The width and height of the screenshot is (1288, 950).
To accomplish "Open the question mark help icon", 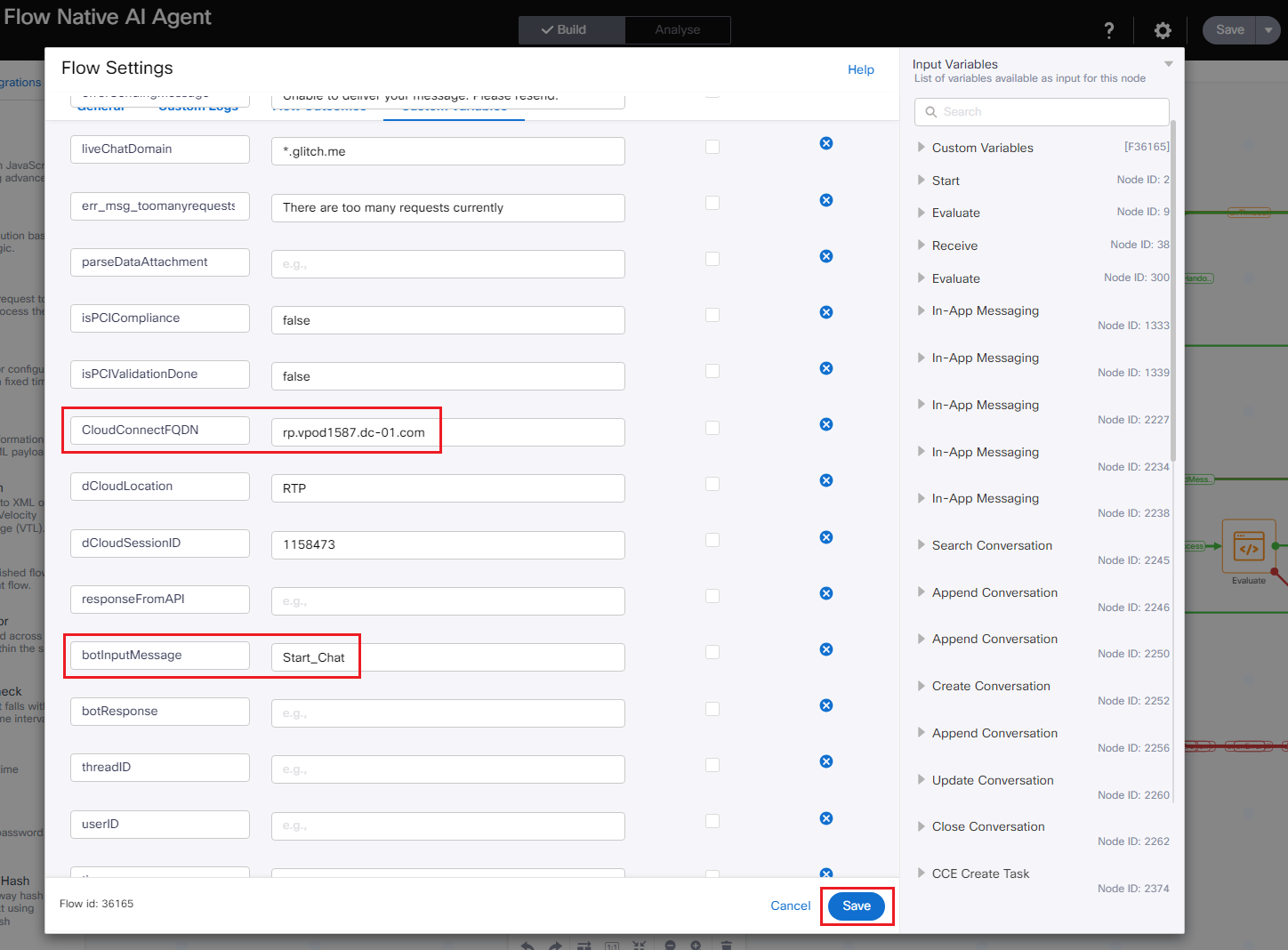I will click(x=1108, y=30).
